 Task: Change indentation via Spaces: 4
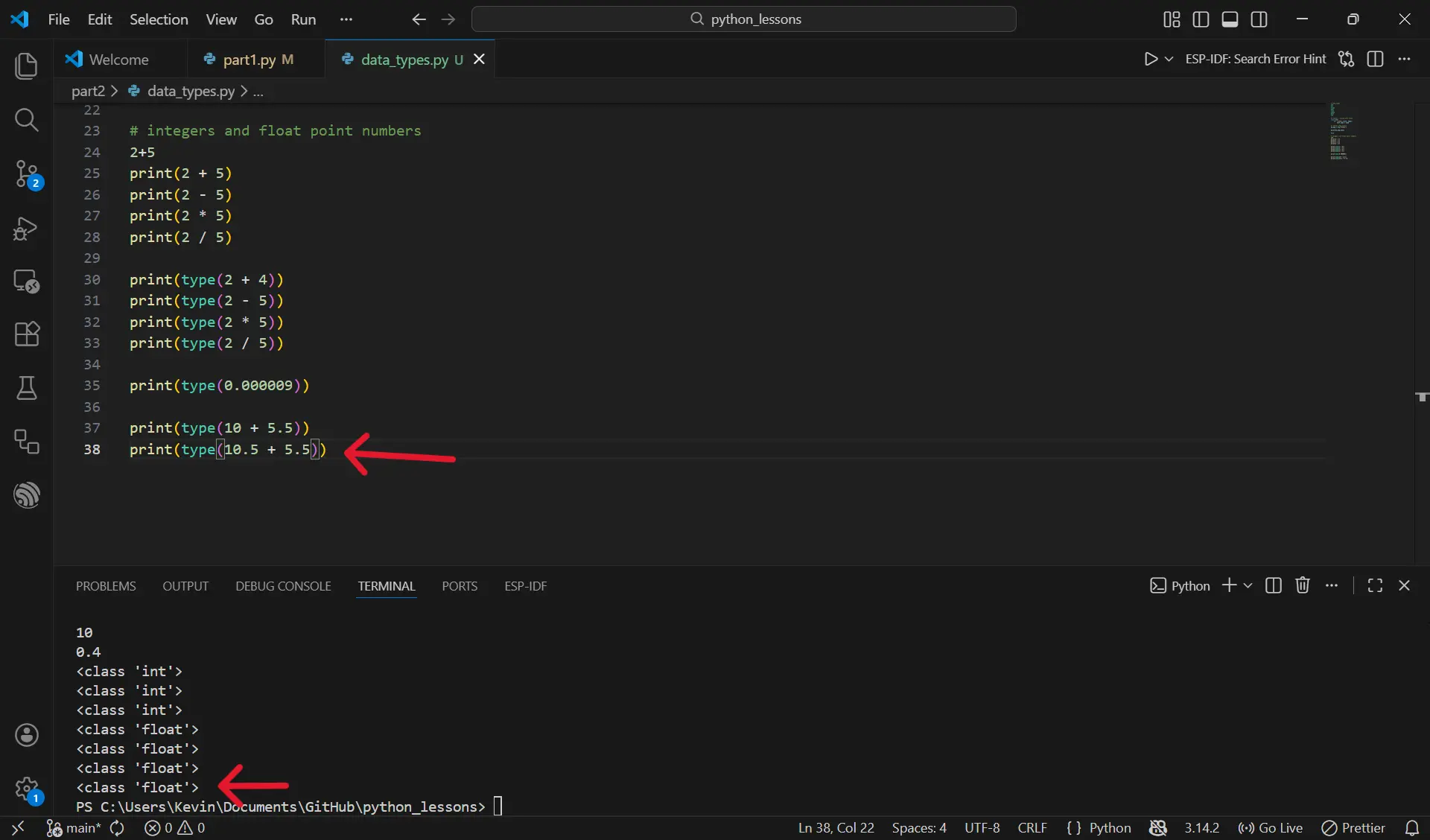[919, 828]
